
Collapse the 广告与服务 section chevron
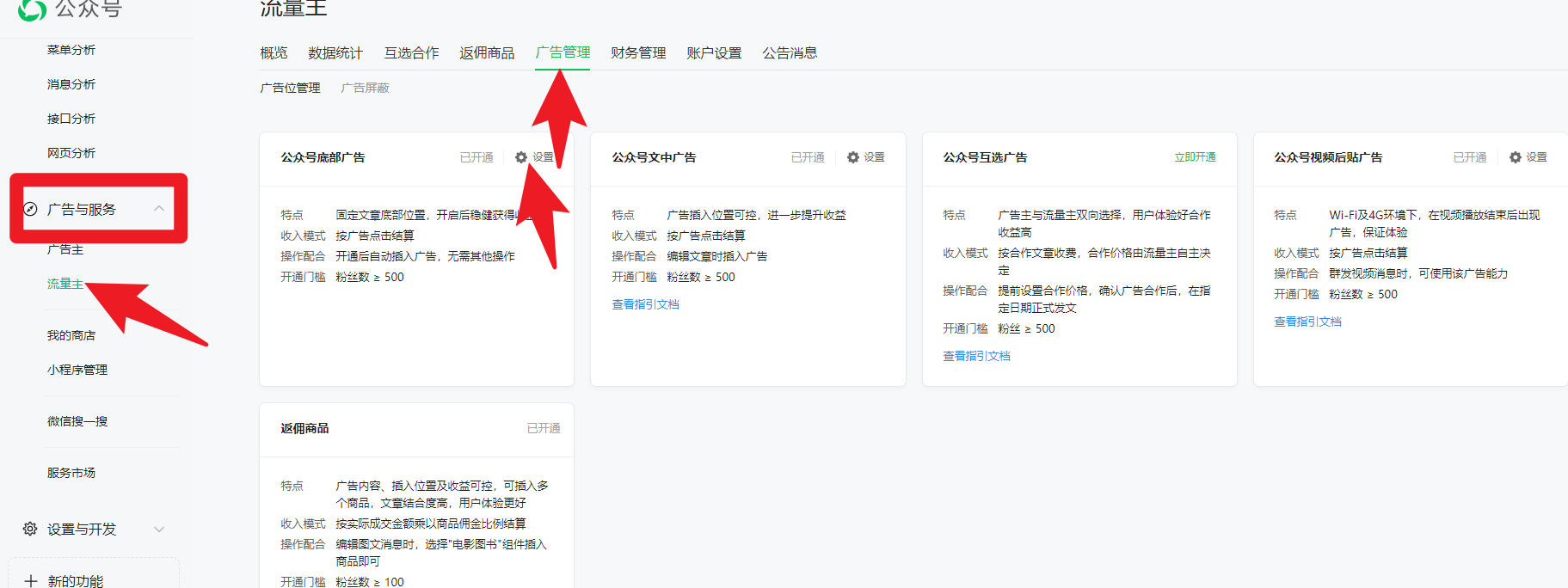(159, 209)
